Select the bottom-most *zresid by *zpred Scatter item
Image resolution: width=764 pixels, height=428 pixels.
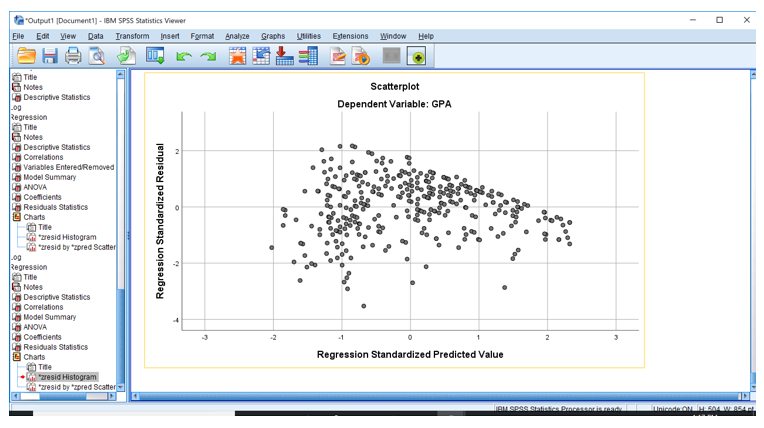click(76, 387)
